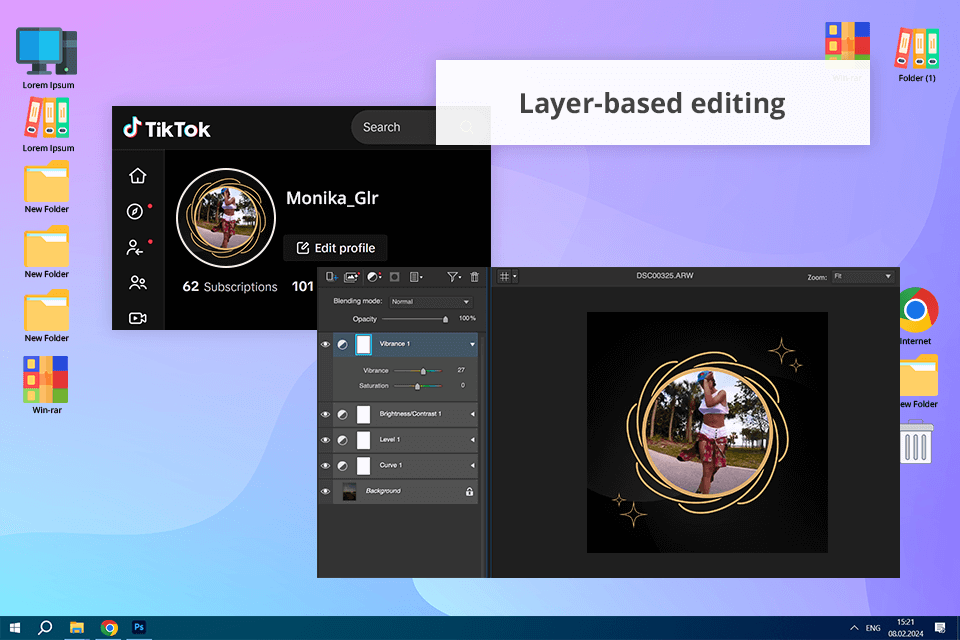Open TikTok Following sidebar icon

pos(135,247)
